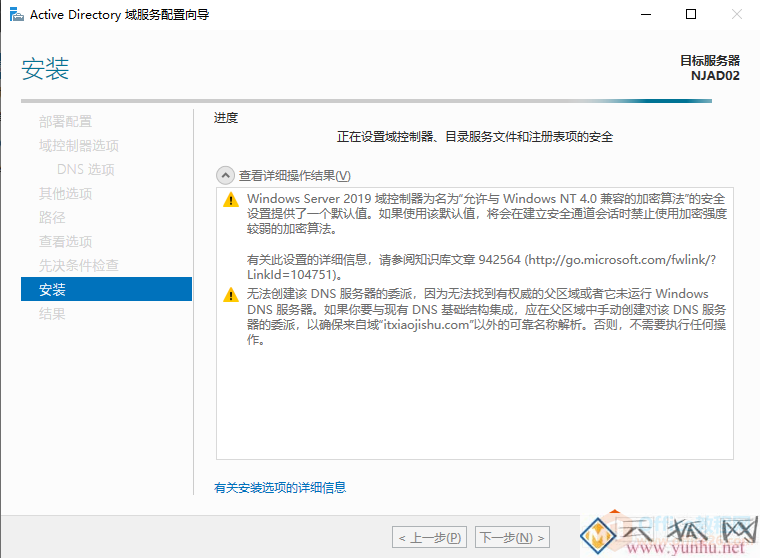Select 查看选项 in the sidebar
Screen dimensions: 760x558
coord(65,241)
